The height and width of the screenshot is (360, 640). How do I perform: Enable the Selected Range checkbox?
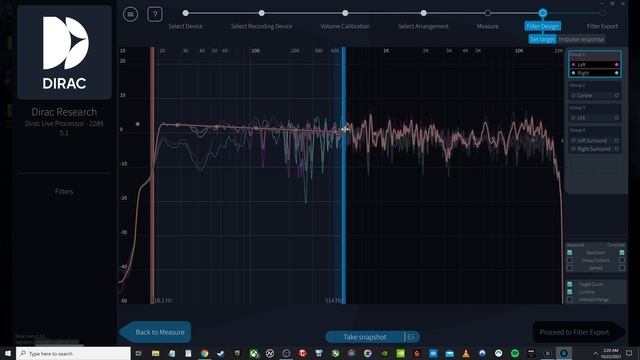[x=570, y=300]
